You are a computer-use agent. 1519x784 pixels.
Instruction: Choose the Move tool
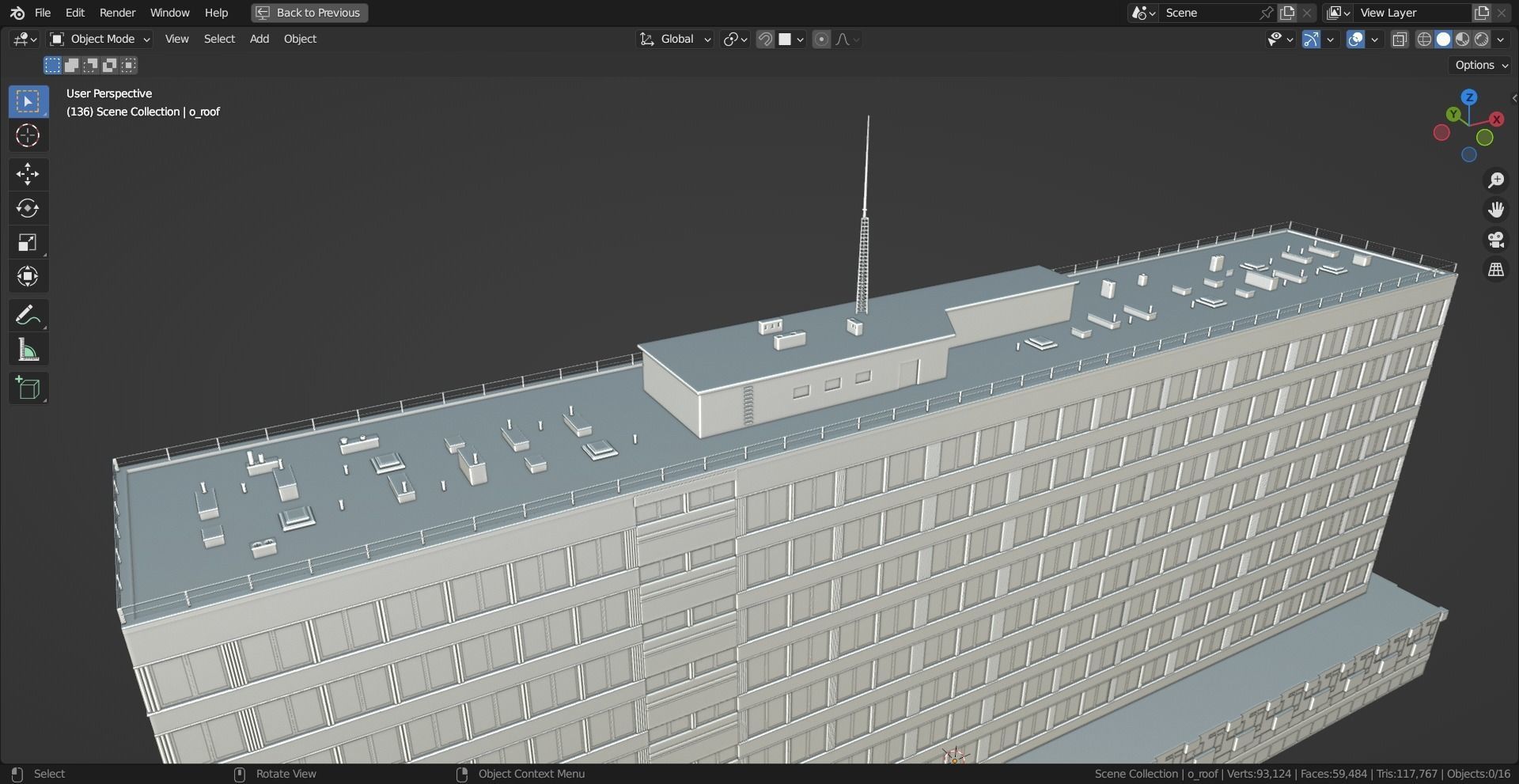coord(28,174)
